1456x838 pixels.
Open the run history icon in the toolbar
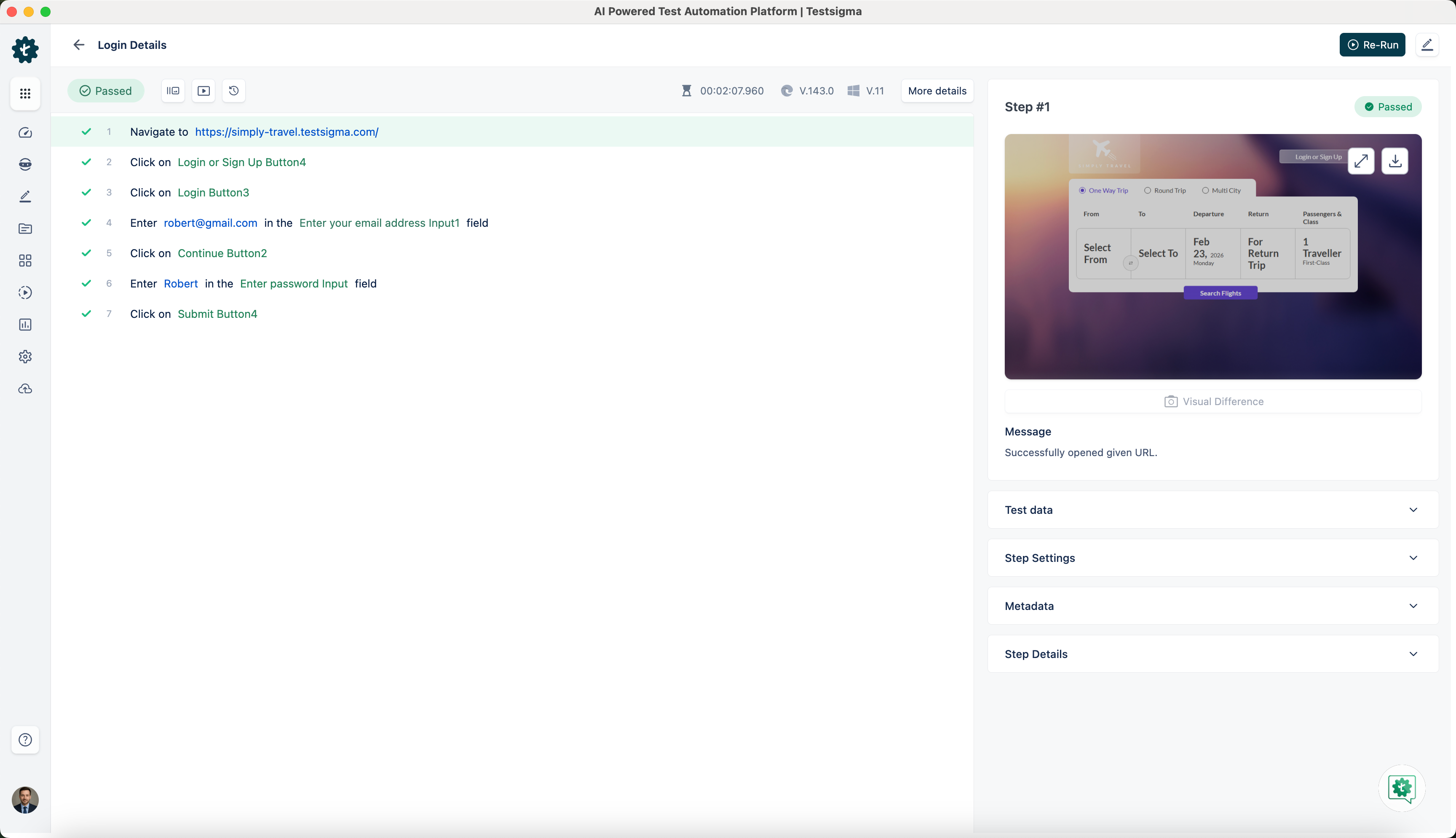(233, 90)
